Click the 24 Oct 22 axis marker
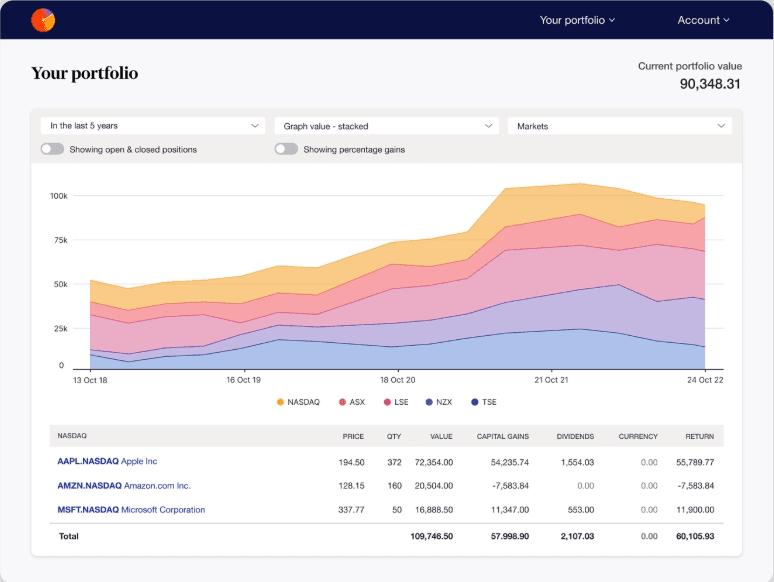The width and height of the screenshot is (774, 582). pos(705,380)
